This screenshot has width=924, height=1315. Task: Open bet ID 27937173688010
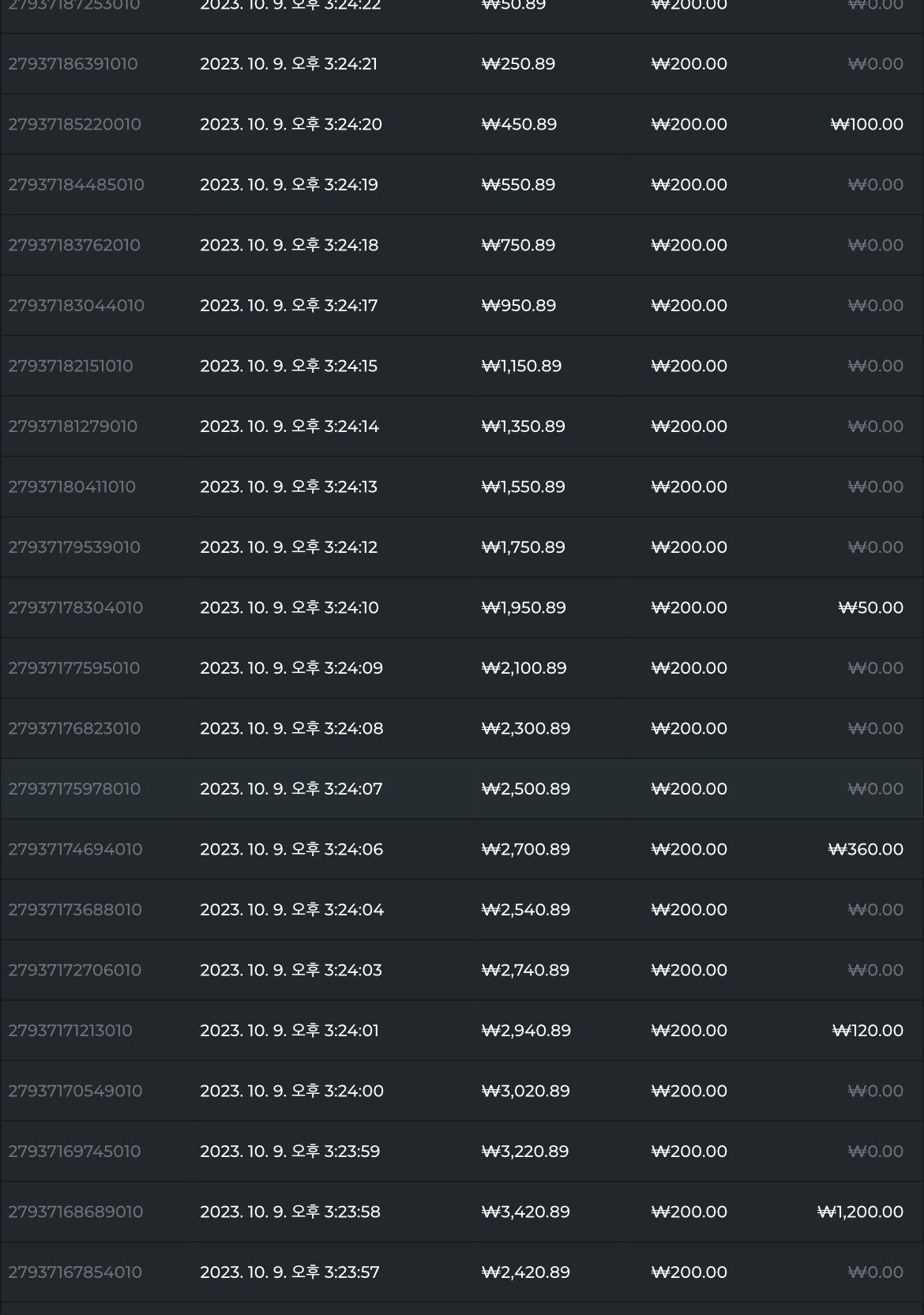75,910
